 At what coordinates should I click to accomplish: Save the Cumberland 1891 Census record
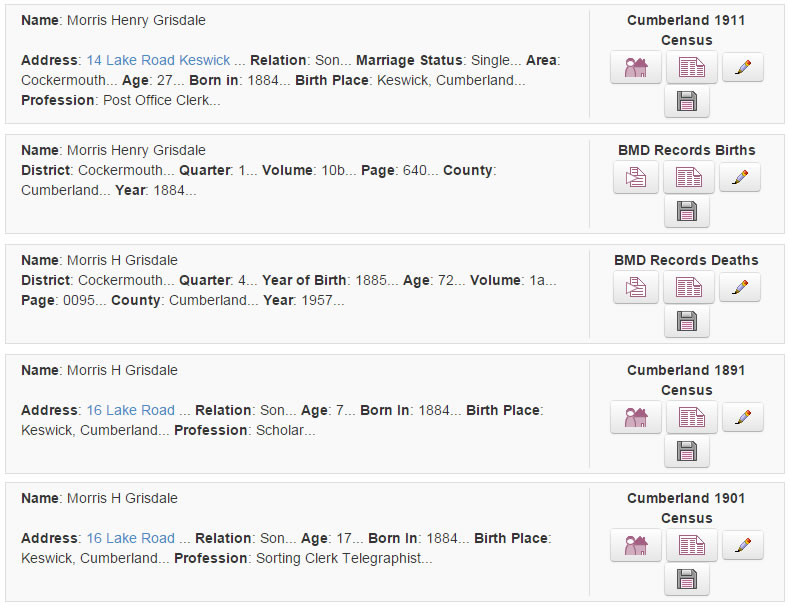[687, 451]
